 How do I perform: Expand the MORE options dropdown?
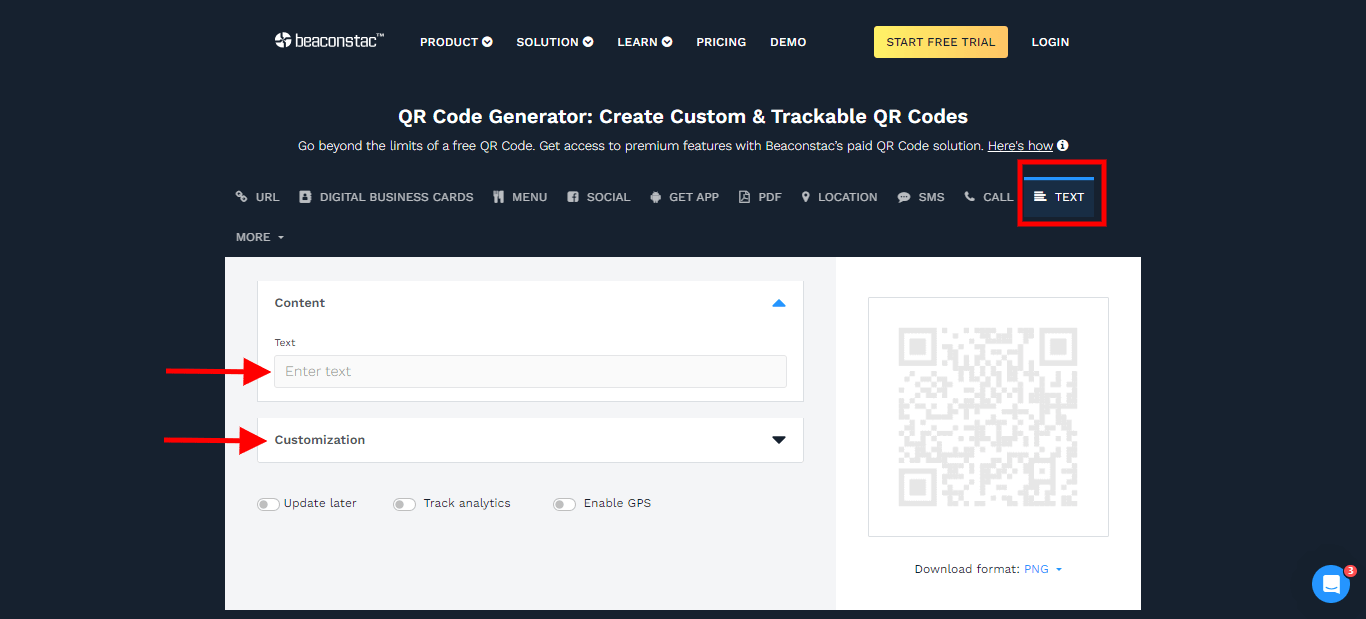258,237
